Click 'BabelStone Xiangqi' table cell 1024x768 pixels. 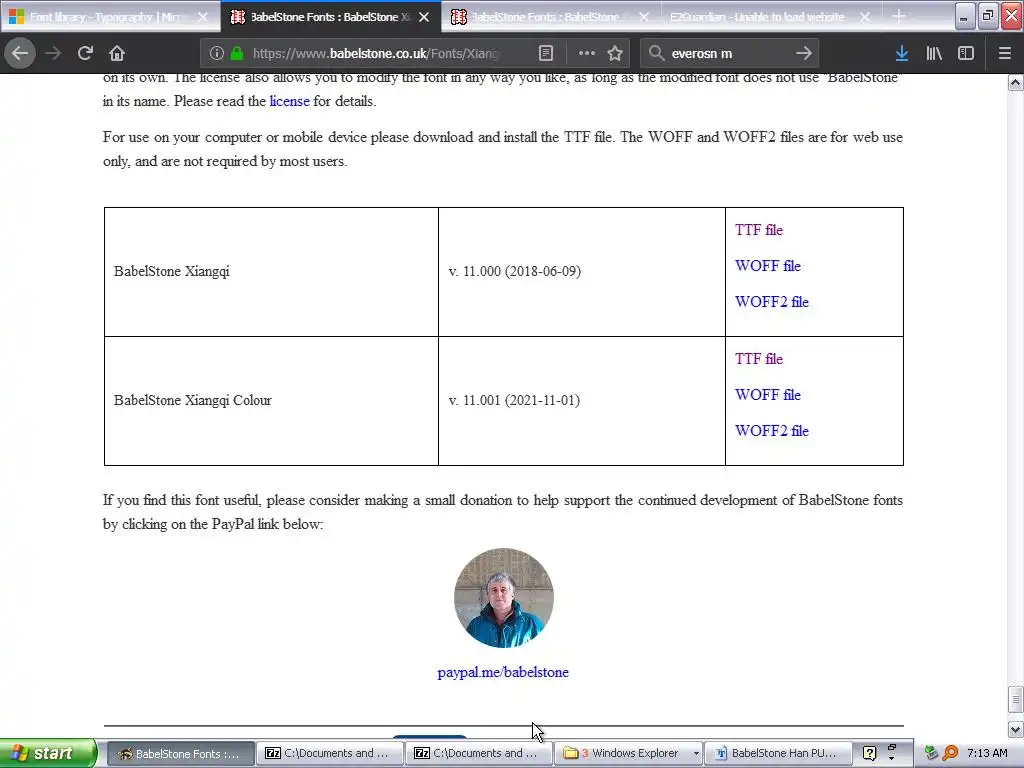pos(271,272)
